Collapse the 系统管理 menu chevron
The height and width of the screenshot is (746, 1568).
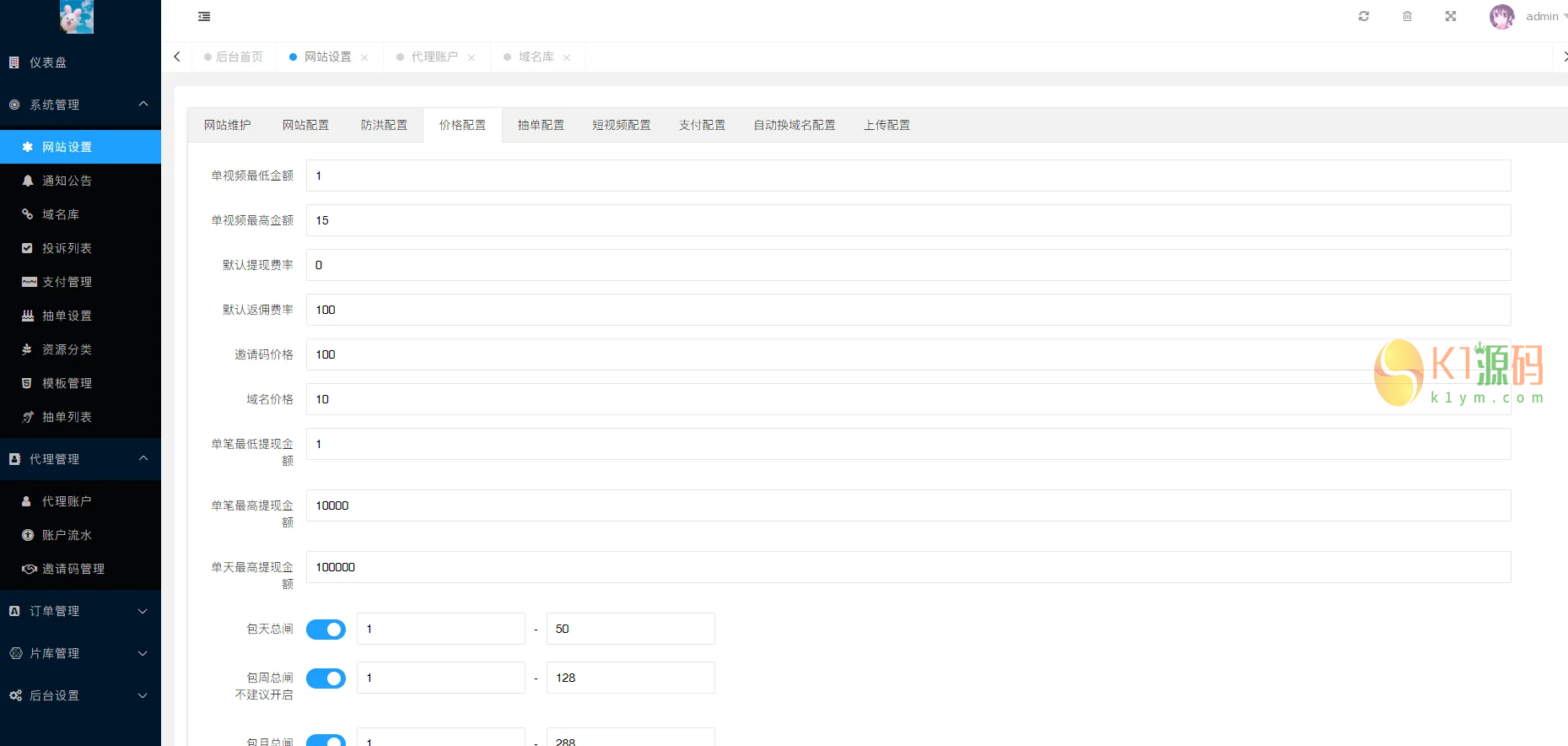[x=143, y=104]
